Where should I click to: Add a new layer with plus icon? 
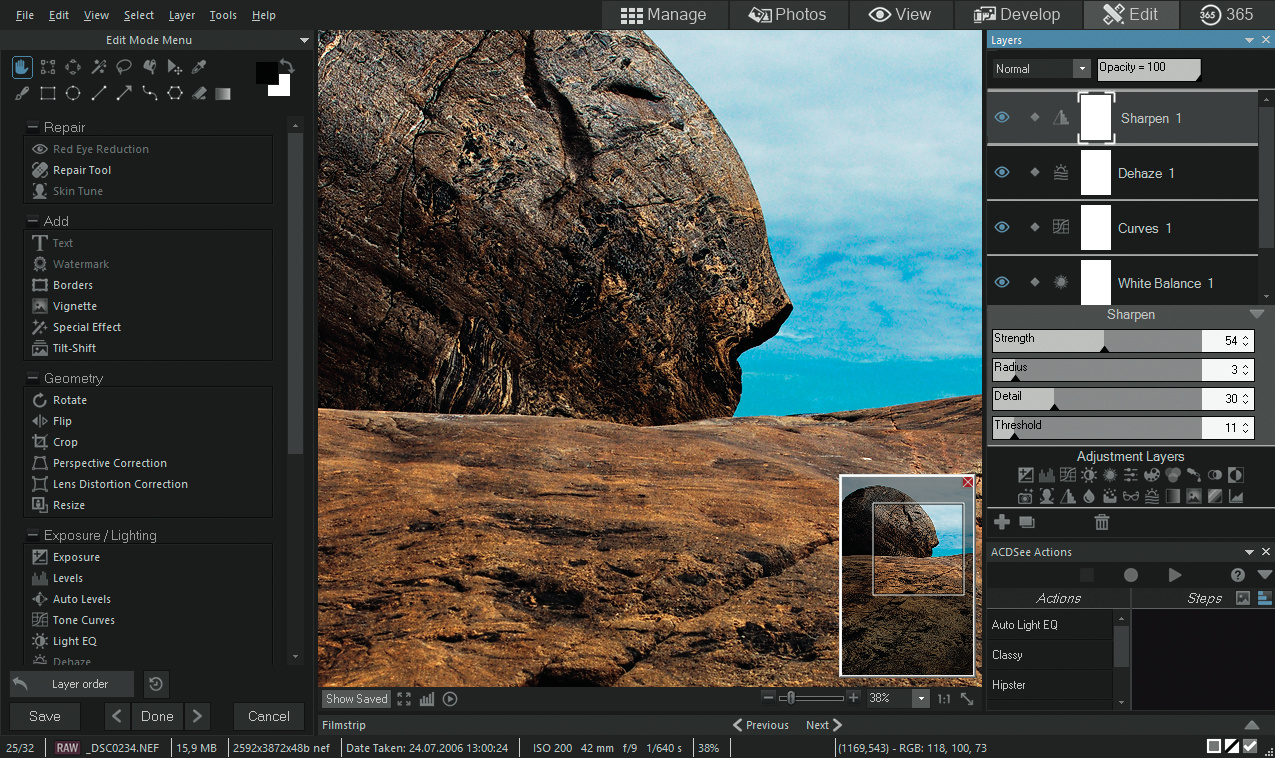(x=1002, y=522)
